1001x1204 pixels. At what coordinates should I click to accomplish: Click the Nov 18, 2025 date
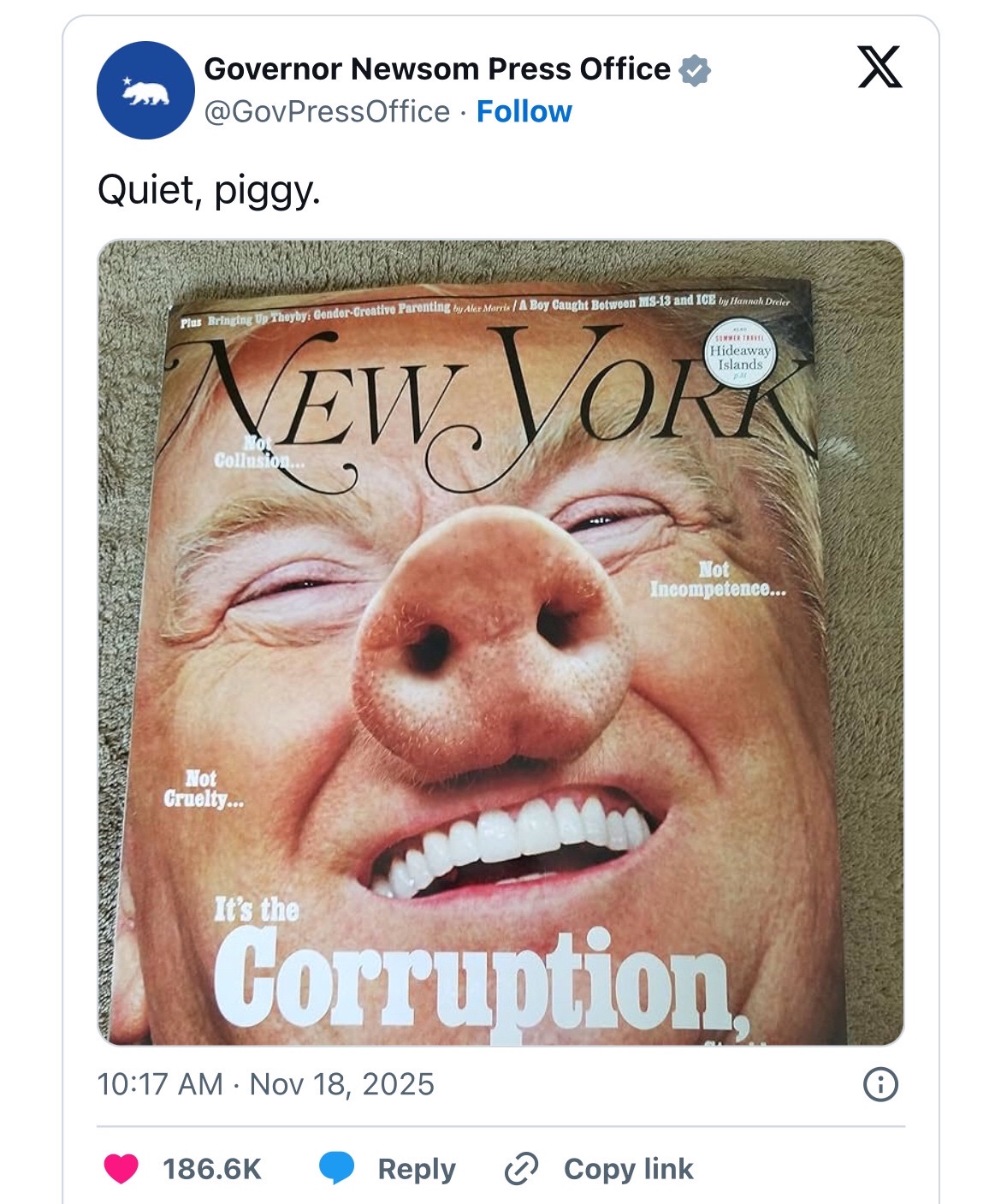click(342, 1084)
